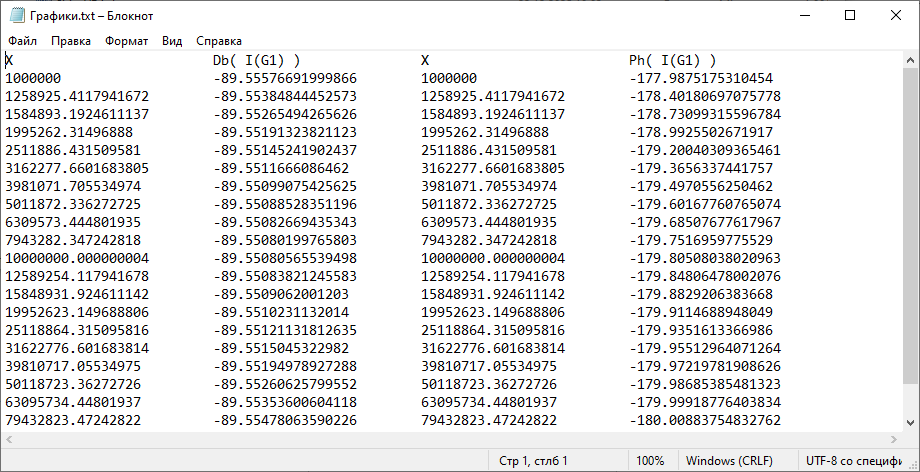920x472 pixels.
Task: Click value -89.55083821245583
Action: pyautogui.click(x=285, y=276)
